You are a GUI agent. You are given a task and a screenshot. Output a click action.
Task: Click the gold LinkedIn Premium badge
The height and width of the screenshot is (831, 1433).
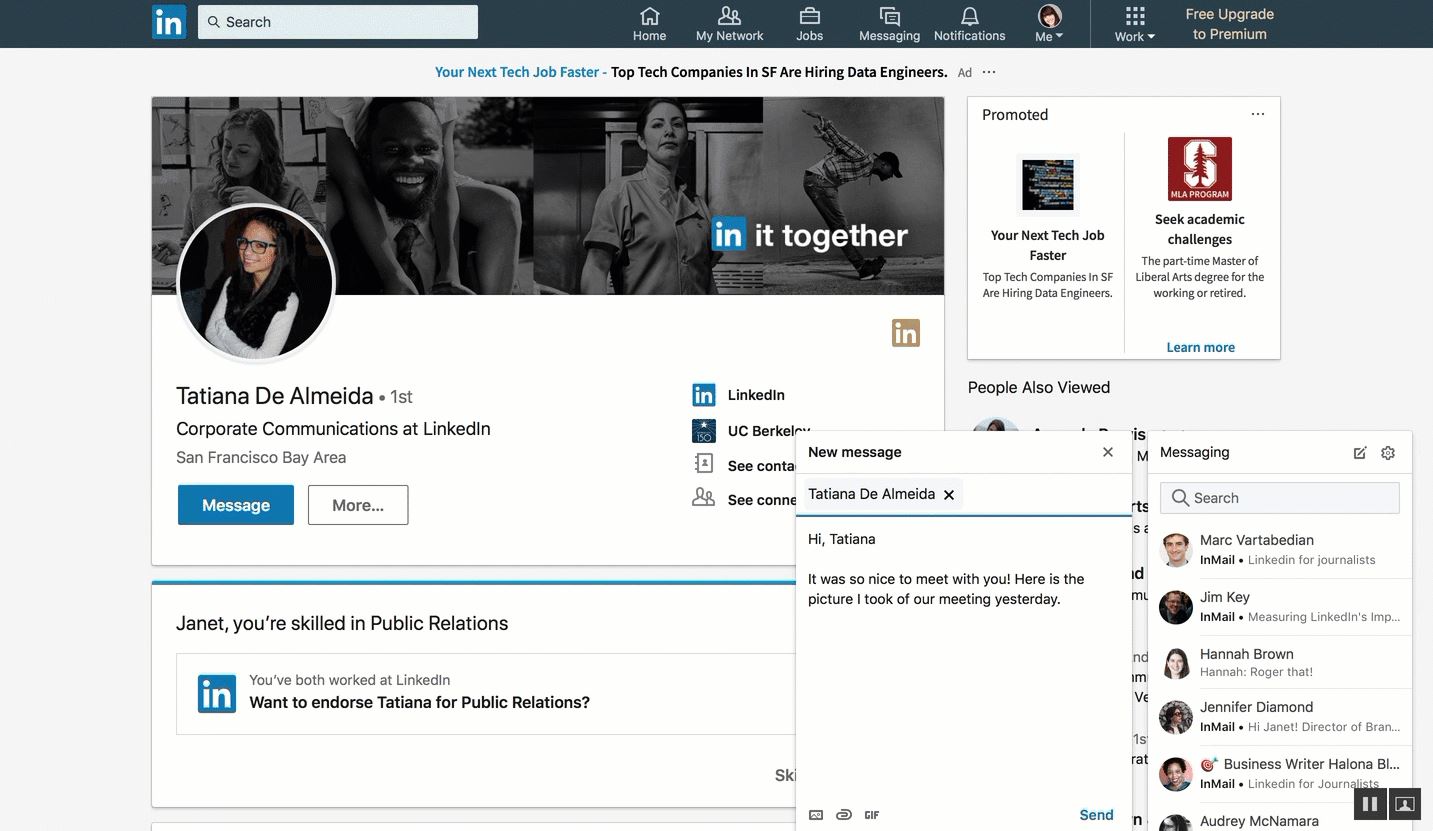[906, 333]
